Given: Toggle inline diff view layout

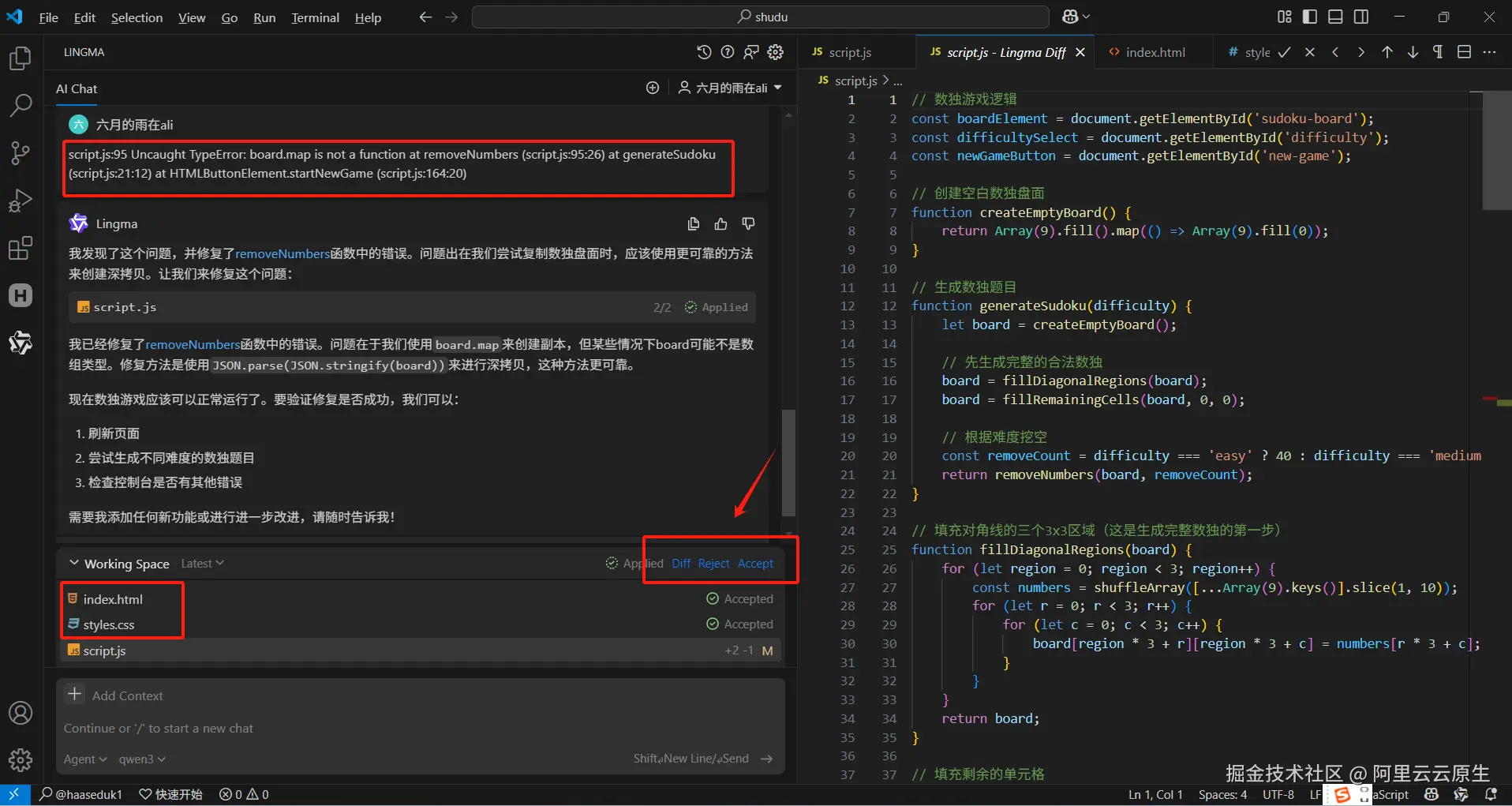Looking at the screenshot, I should tap(1464, 52).
